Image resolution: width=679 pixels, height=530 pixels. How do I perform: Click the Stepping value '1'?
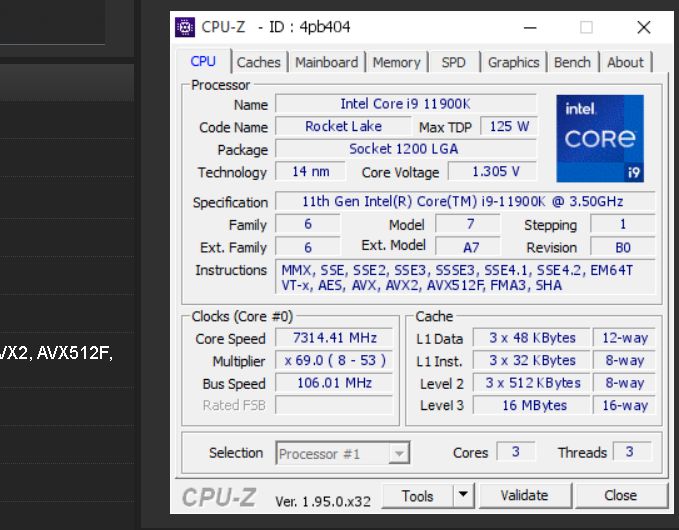point(623,224)
